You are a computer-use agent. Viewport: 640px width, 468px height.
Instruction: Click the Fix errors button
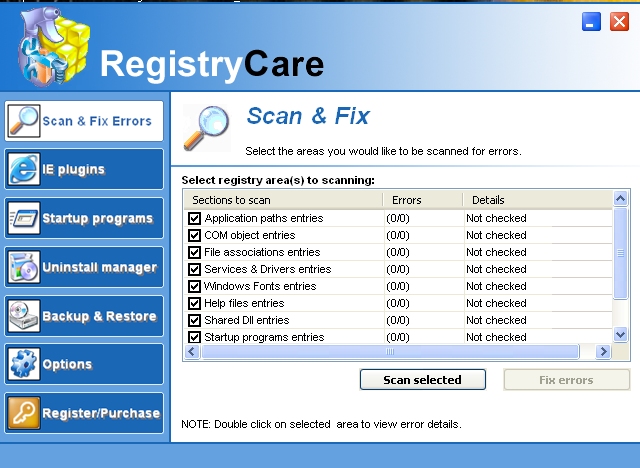coord(567,380)
